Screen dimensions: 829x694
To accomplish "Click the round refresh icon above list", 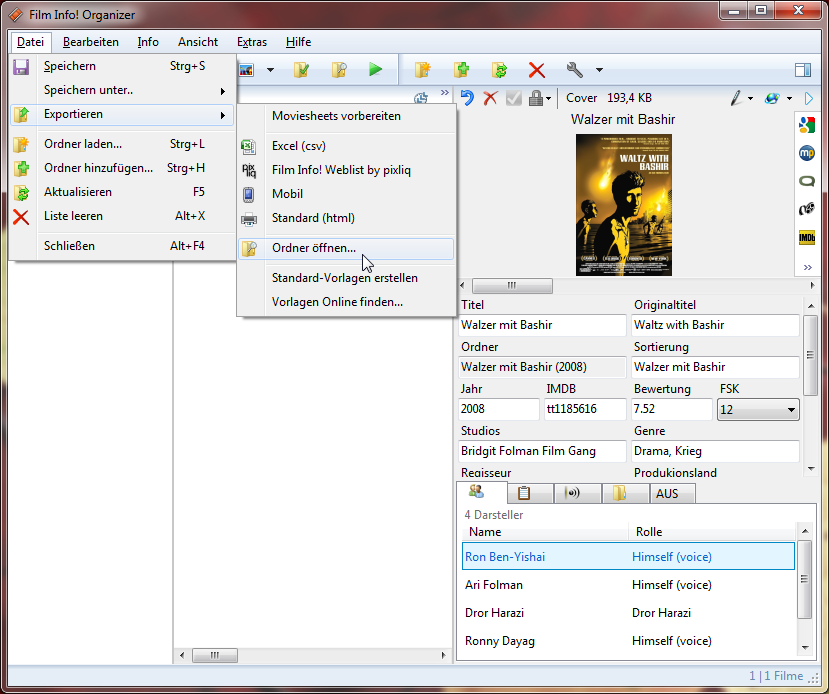I will pyautogui.click(x=421, y=98).
